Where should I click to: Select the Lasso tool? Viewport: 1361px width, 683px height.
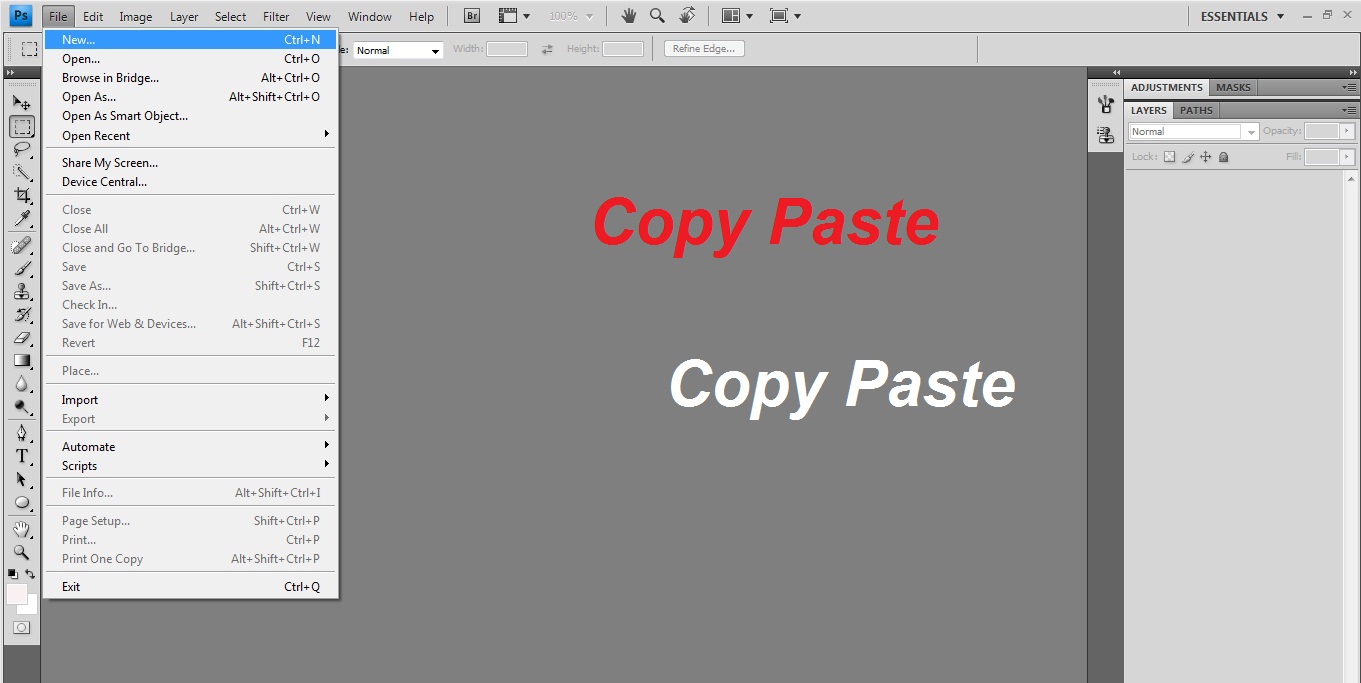pos(21,150)
